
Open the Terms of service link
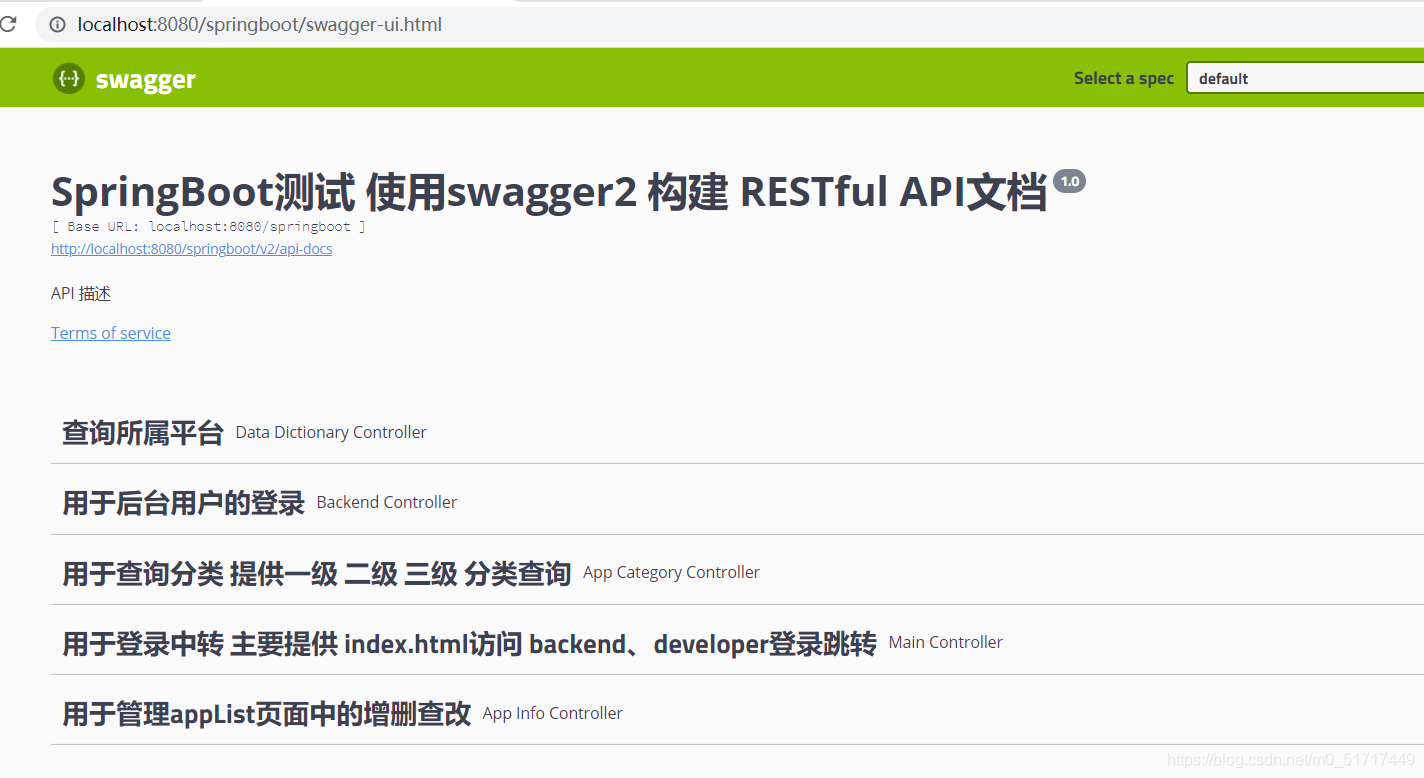pos(111,333)
